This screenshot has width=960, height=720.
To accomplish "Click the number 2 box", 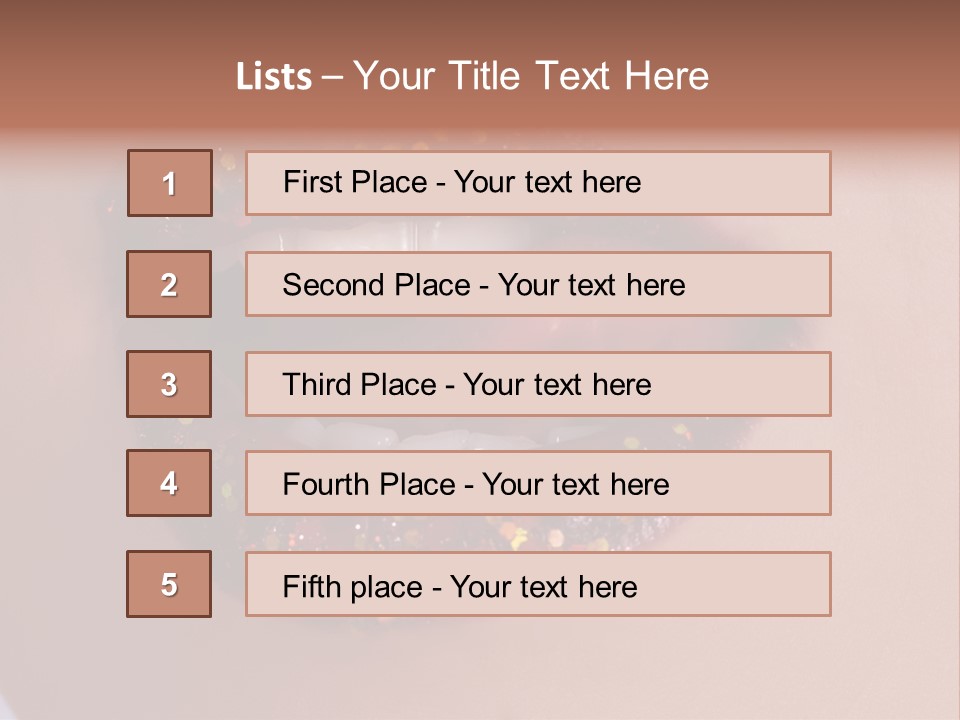I will click(x=169, y=284).
